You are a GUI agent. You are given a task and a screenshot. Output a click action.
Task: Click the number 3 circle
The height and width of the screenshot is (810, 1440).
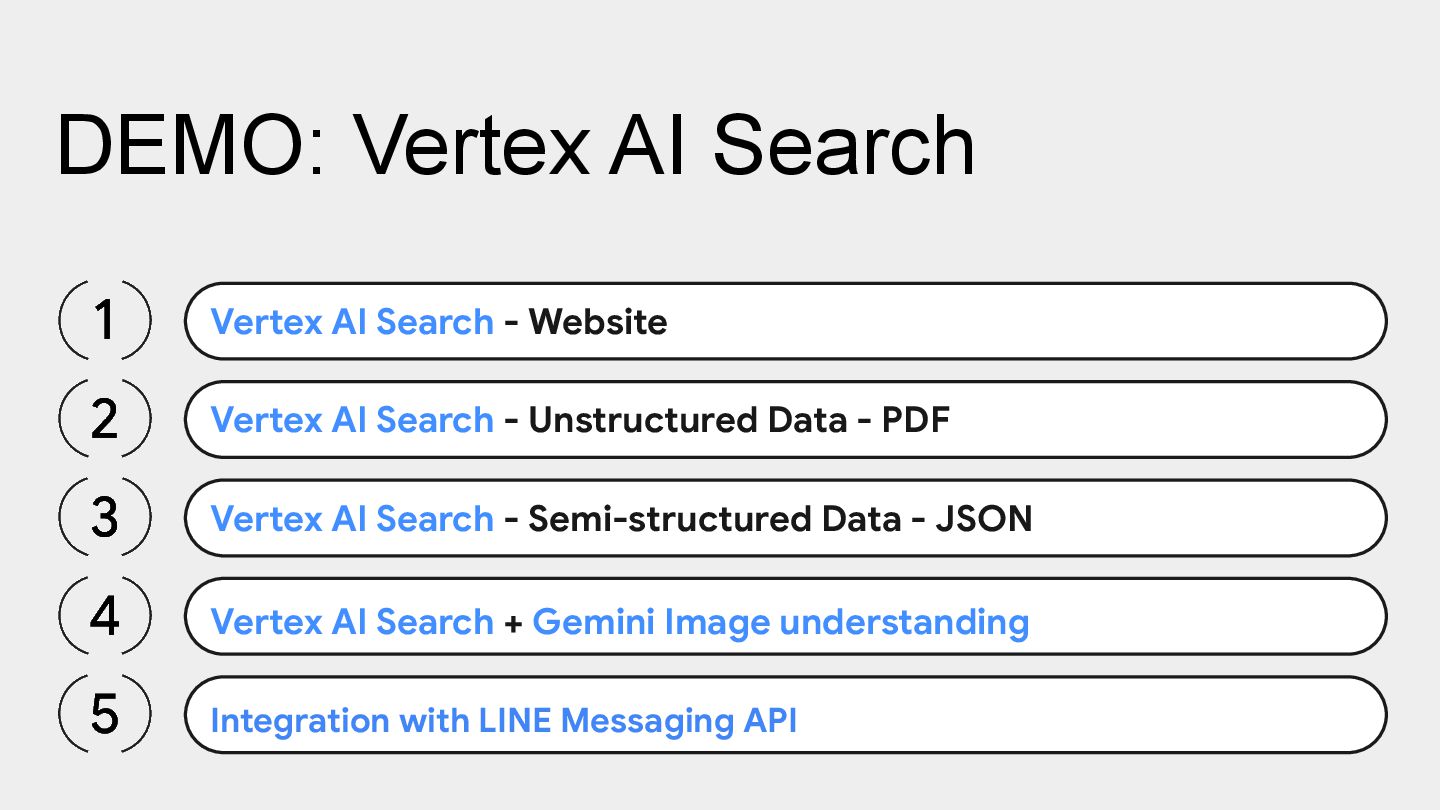click(105, 518)
